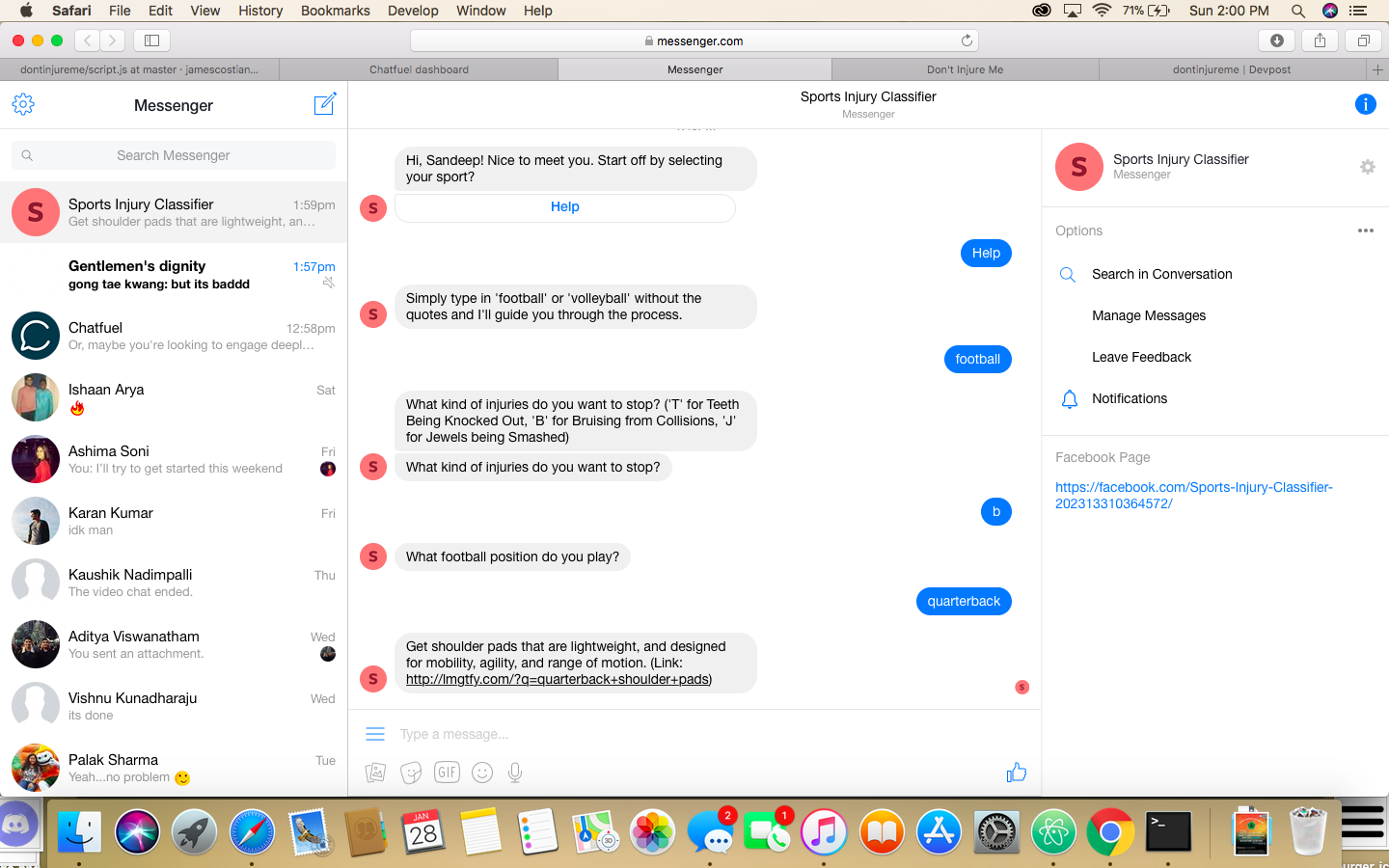This screenshot has width=1389, height=868.
Task: Open the Bookmarks menu
Action: [335, 11]
